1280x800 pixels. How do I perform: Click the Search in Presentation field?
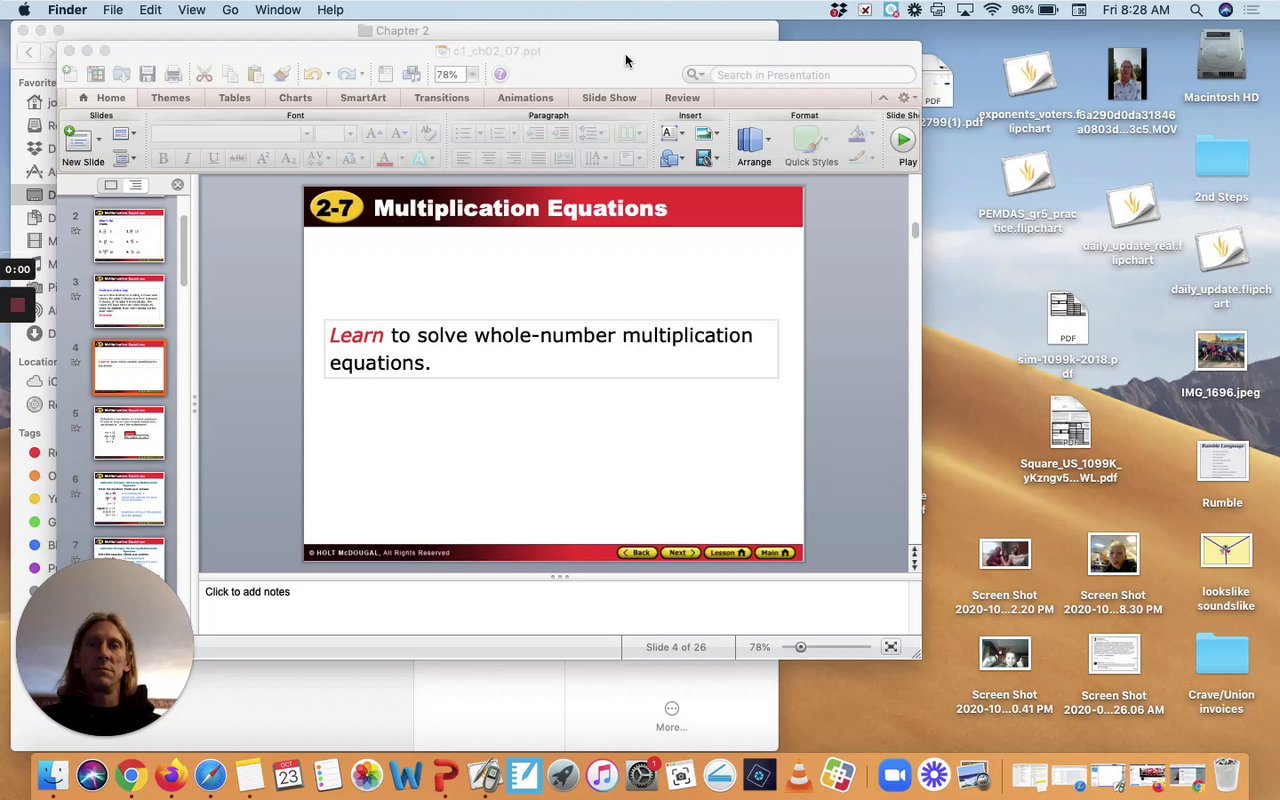click(800, 75)
